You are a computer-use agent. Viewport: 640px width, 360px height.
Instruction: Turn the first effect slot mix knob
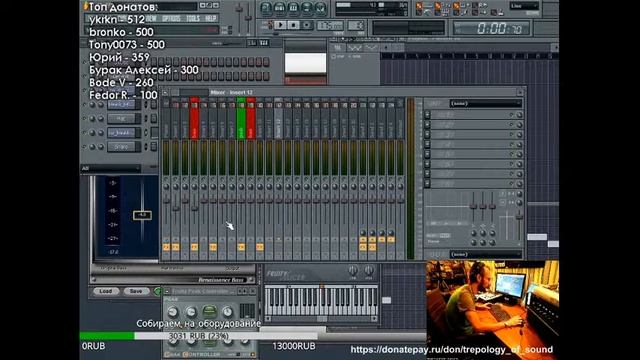tap(519, 115)
